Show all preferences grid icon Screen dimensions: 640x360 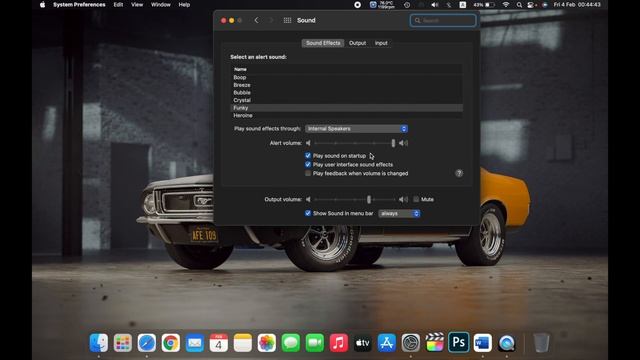point(287,20)
